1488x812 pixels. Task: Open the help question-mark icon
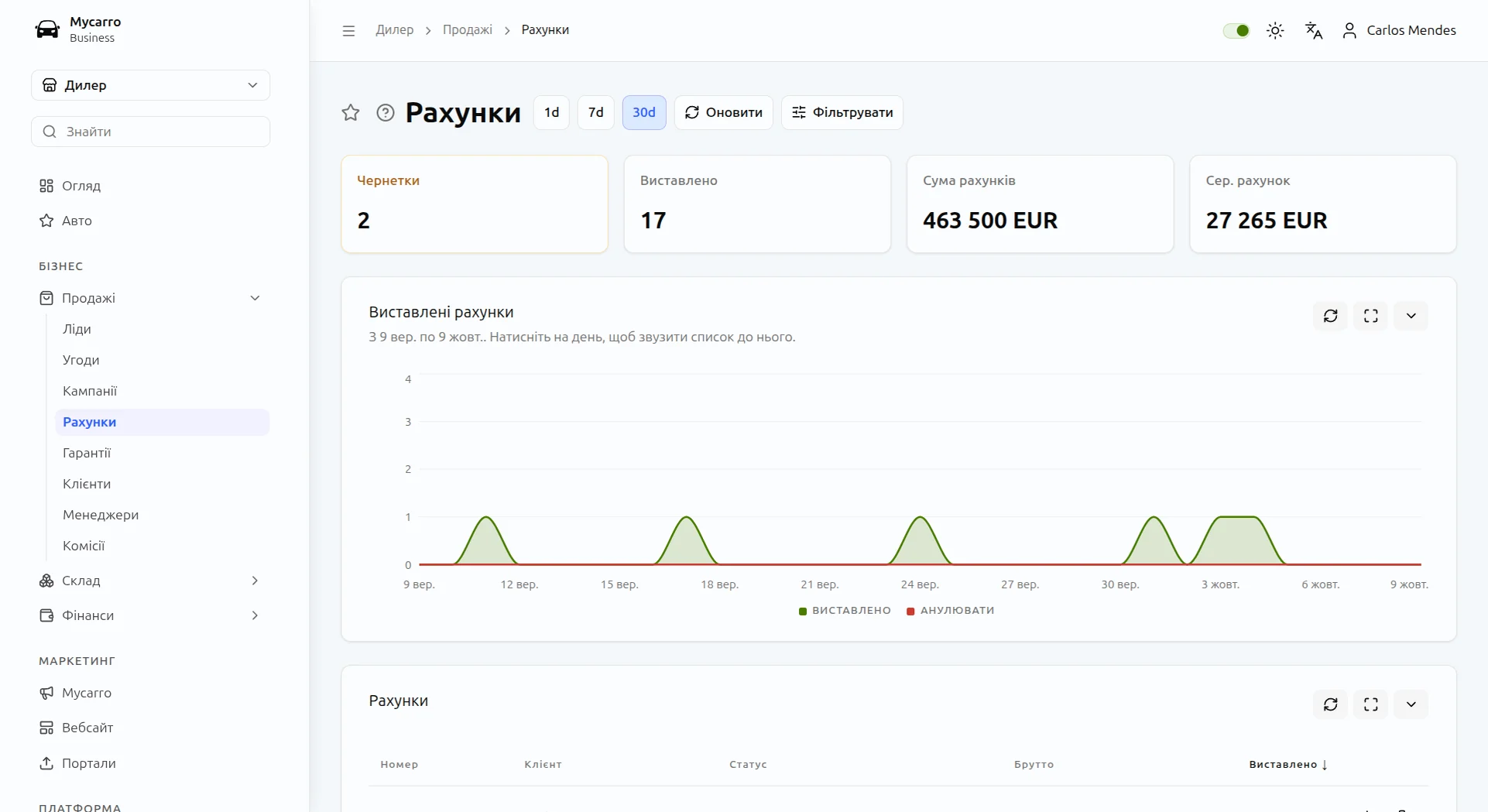(386, 112)
